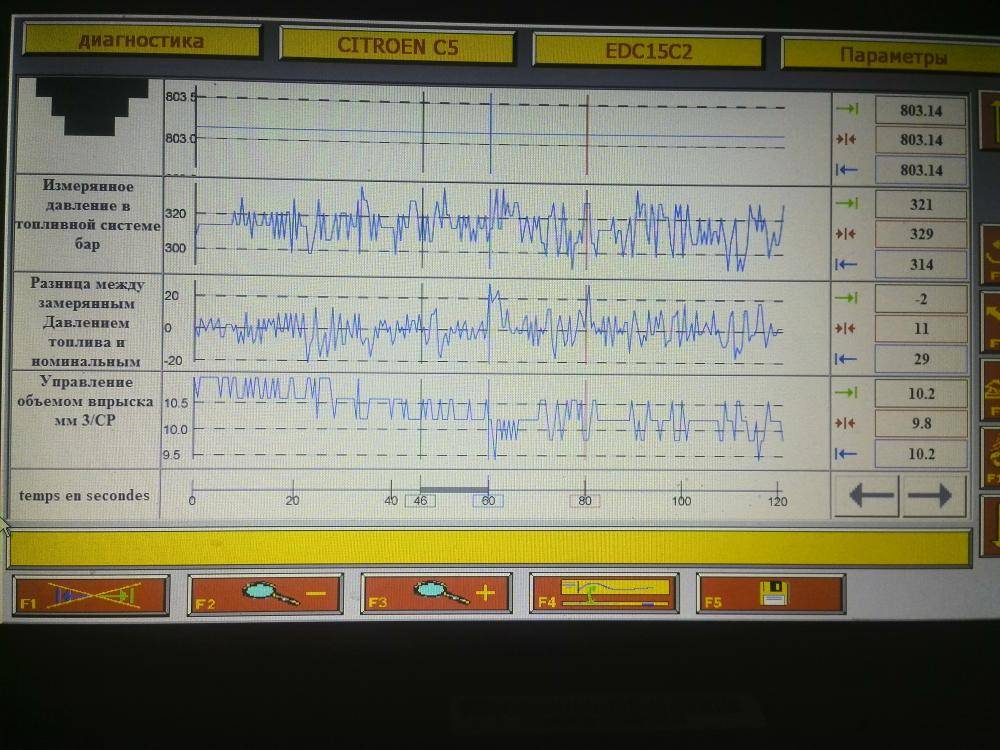The height and width of the screenshot is (750, 1000).
Task: Save recording with the F5 floppy disk
Action: [770, 593]
